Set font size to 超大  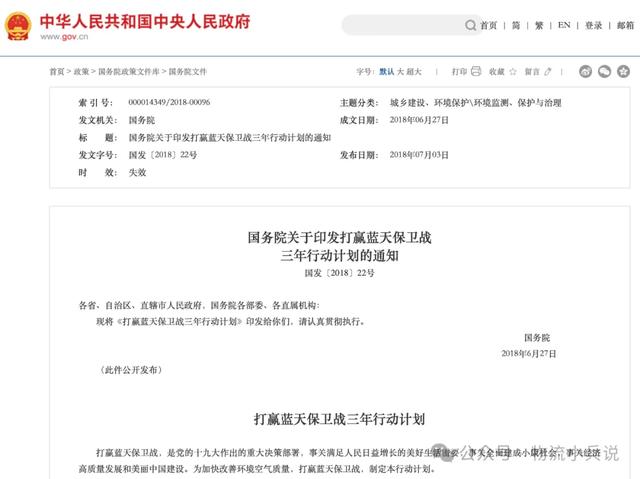click(414, 72)
